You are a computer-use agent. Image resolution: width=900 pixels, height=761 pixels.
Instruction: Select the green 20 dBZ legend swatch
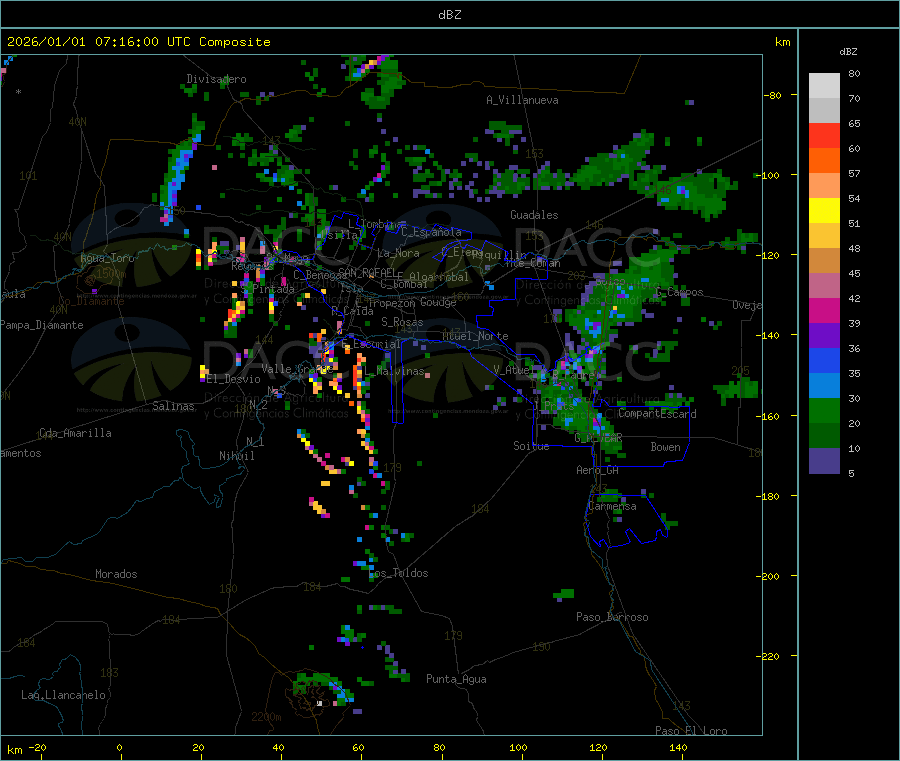tap(824, 410)
